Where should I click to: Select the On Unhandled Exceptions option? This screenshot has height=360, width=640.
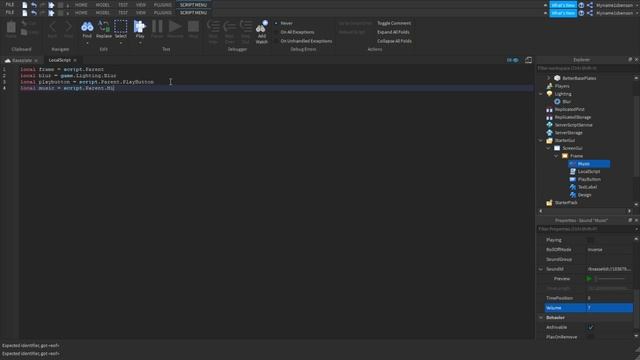click(x=306, y=41)
